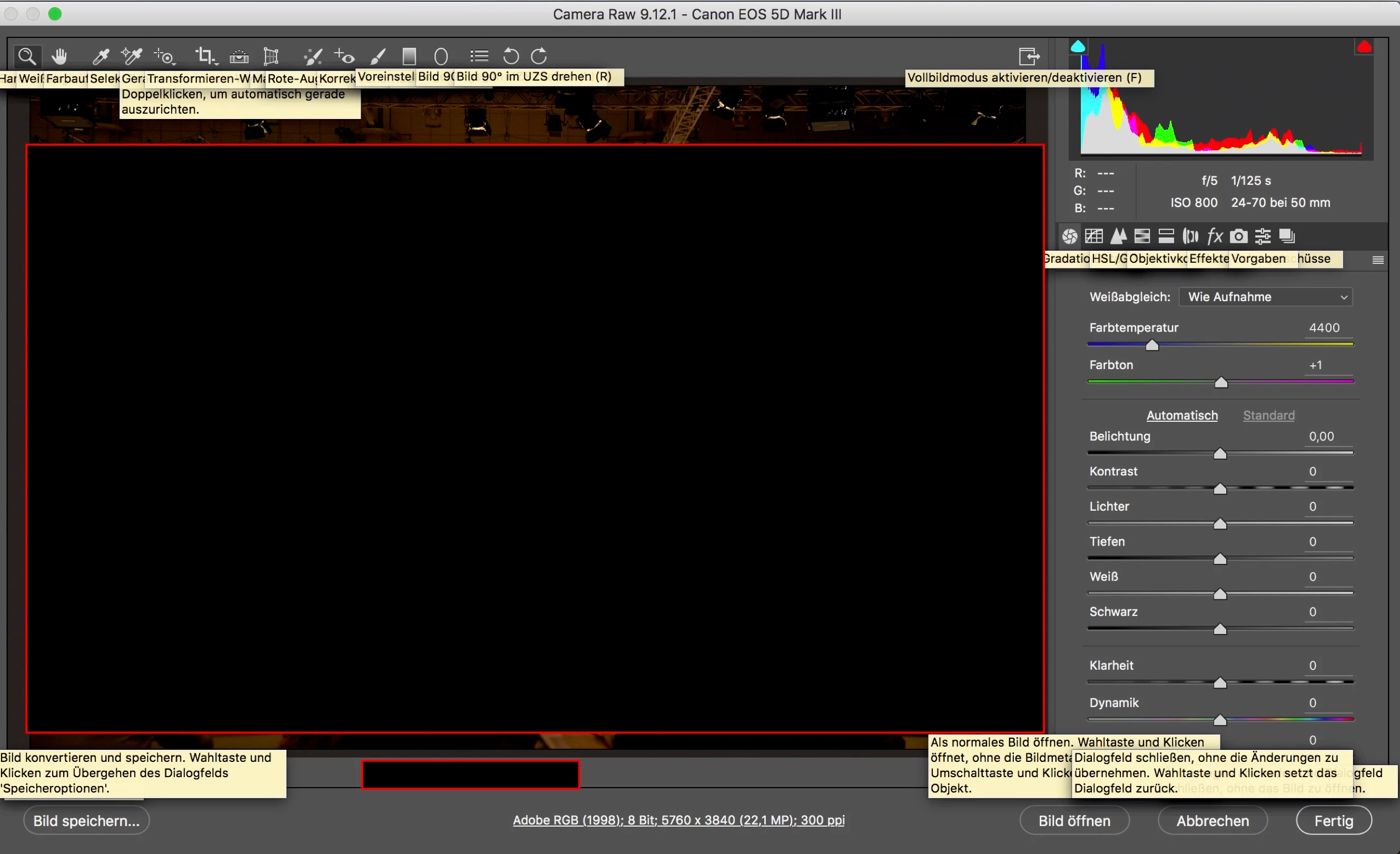
Task: Open the Preferences list icon
Action: click(x=479, y=56)
